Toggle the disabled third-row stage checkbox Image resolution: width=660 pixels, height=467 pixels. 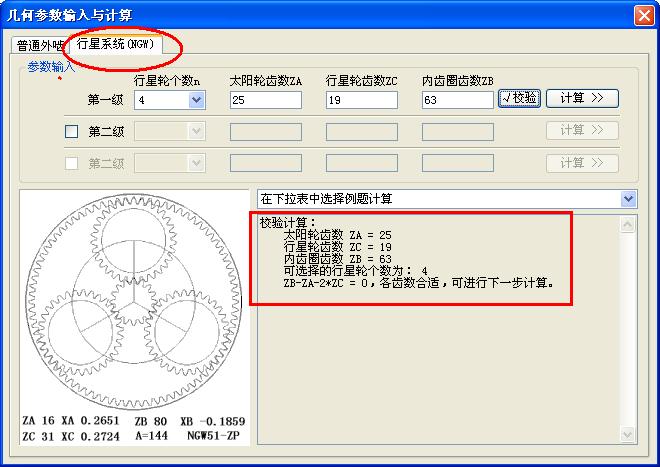(x=72, y=163)
